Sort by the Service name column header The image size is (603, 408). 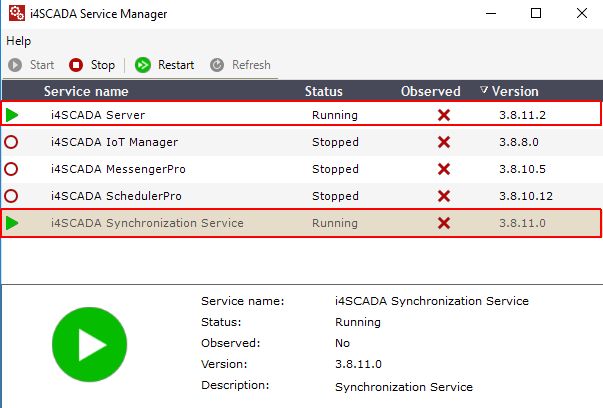coord(86,92)
